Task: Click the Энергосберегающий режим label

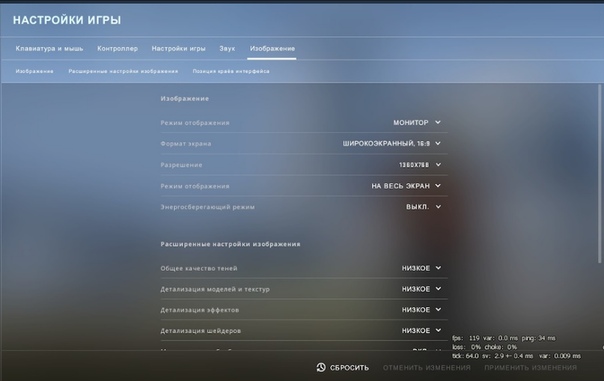Action: click(x=207, y=207)
